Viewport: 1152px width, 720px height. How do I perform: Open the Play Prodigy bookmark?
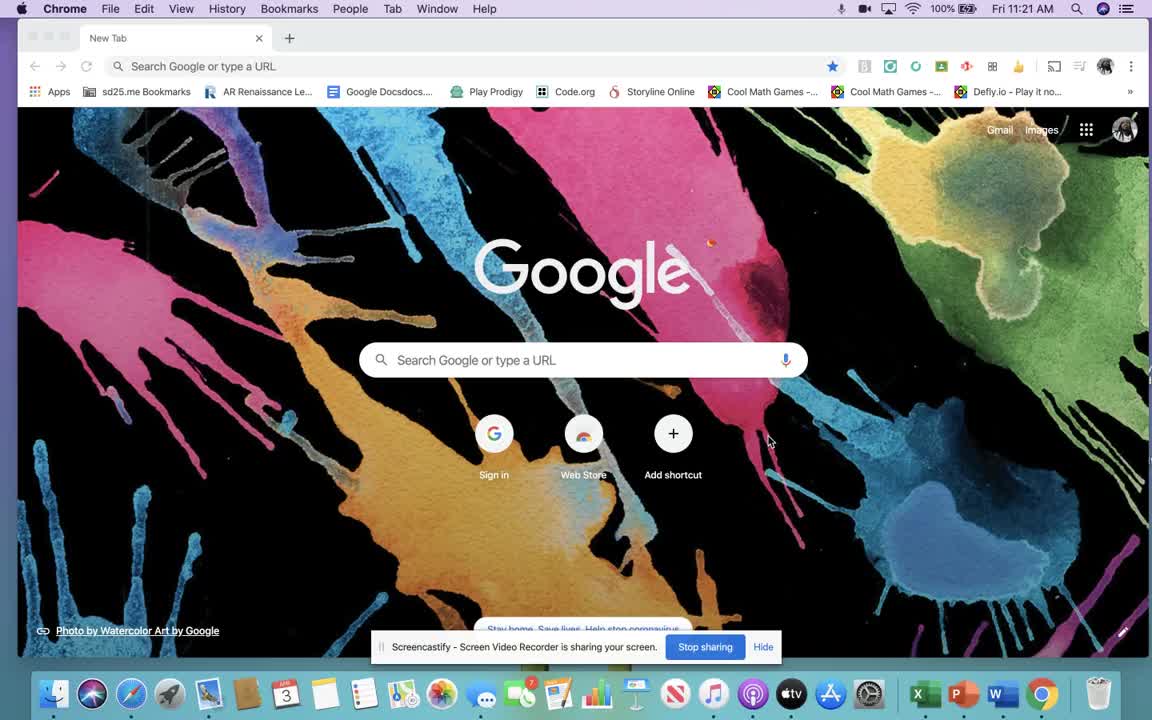click(486, 92)
